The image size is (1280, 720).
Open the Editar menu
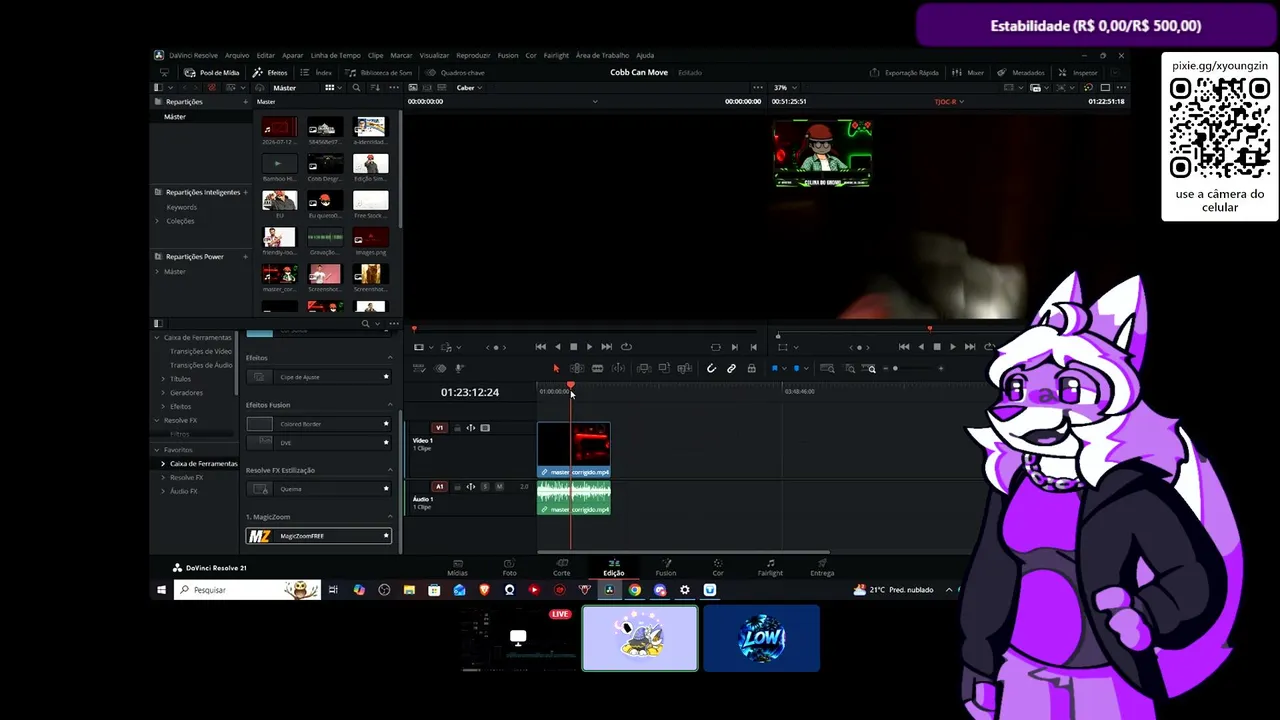[x=265, y=56]
